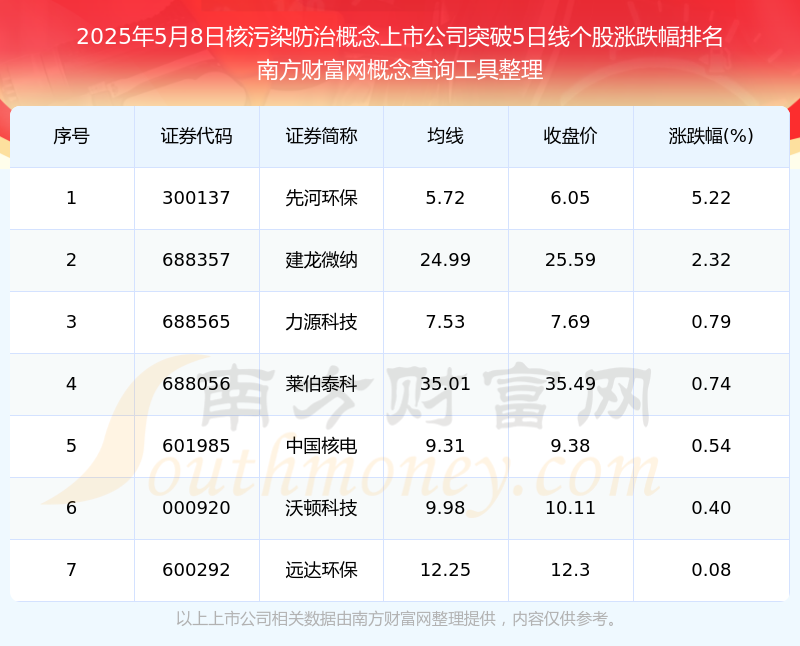Click serial number 4 in 序号 column
Image resolution: width=800 pixels, height=646 pixels.
click(x=71, y=384)
